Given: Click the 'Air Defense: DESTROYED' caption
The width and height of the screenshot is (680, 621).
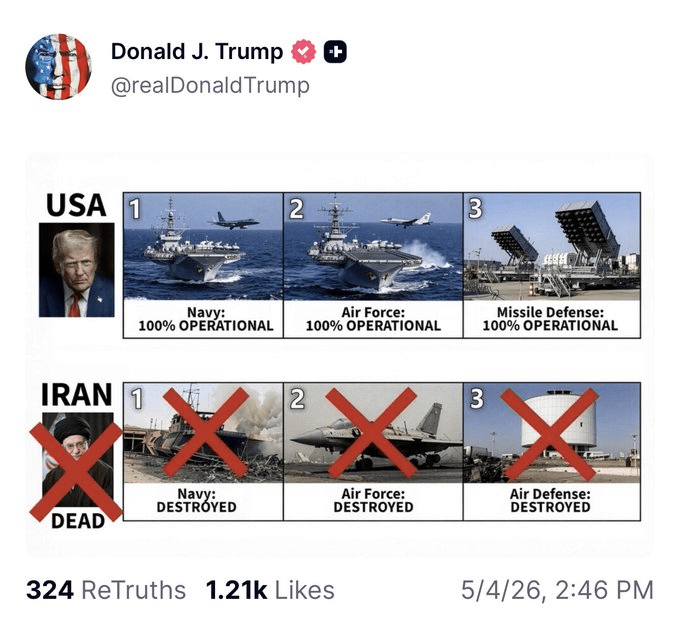Looking at the screenshot, I should (x=550, y=500).
